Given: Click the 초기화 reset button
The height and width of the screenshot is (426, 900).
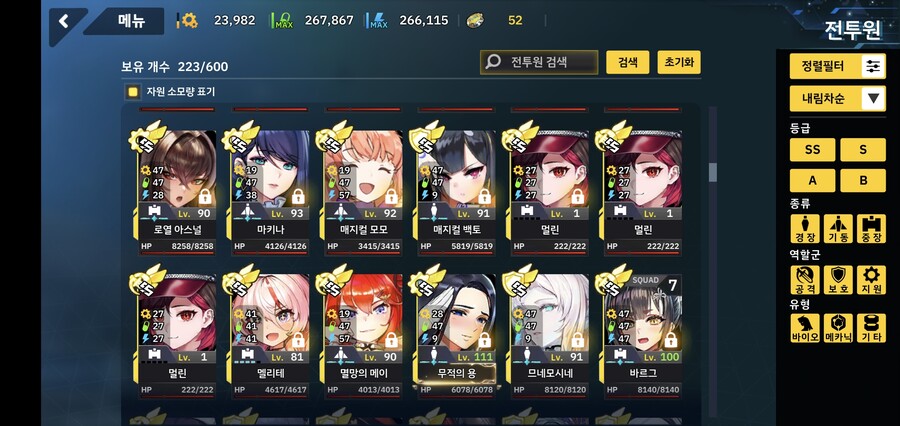Looking at the screenshot, I should 678,62.
